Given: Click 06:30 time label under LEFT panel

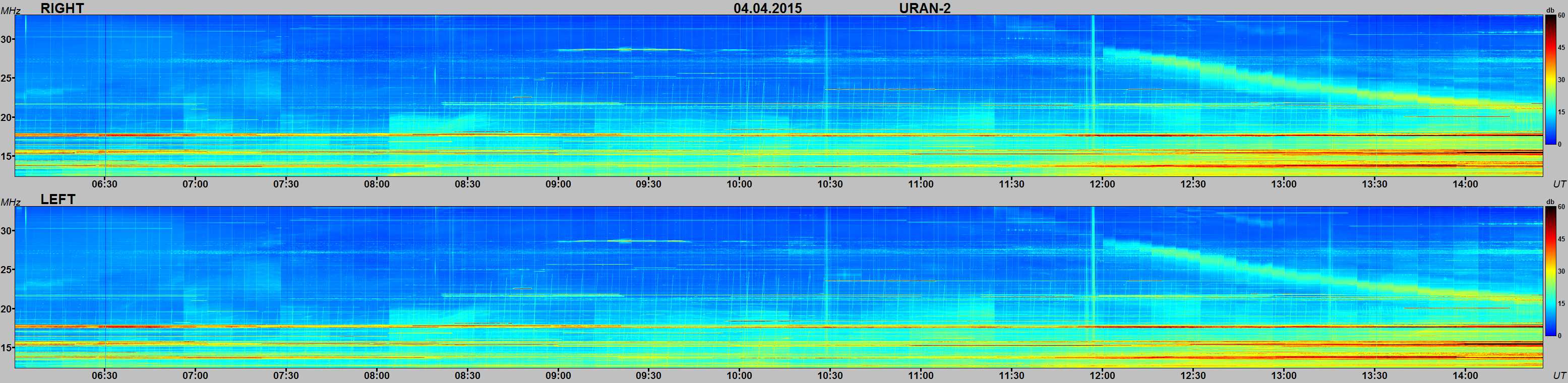Looking at the screenshot, I should tap(105, 376).
